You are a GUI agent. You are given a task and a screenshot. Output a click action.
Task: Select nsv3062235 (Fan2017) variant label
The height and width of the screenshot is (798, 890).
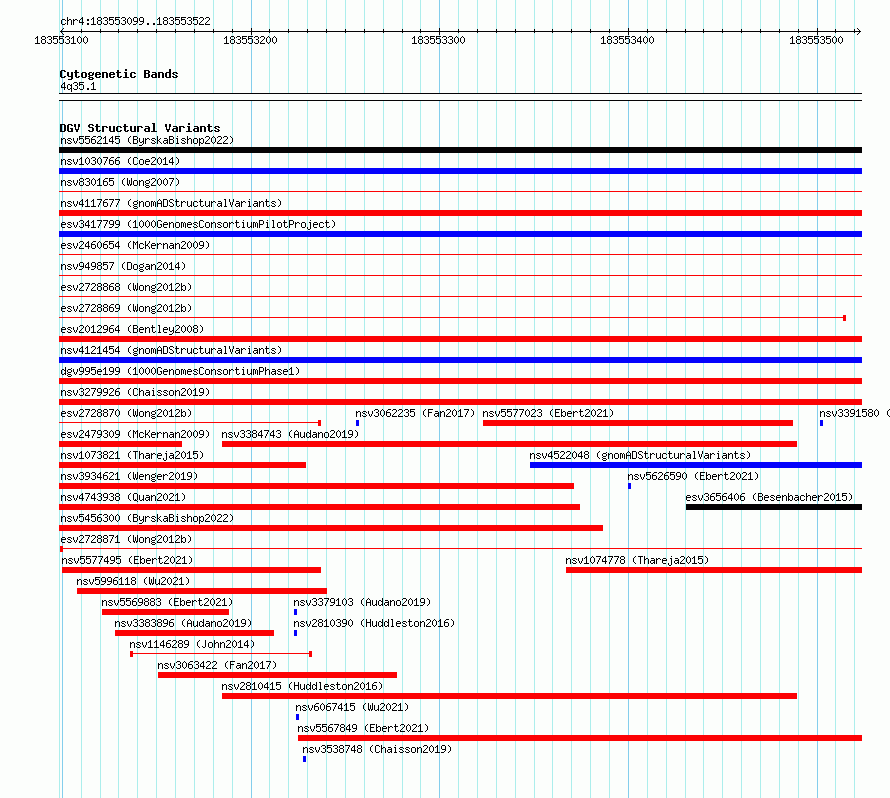point(415,413)
